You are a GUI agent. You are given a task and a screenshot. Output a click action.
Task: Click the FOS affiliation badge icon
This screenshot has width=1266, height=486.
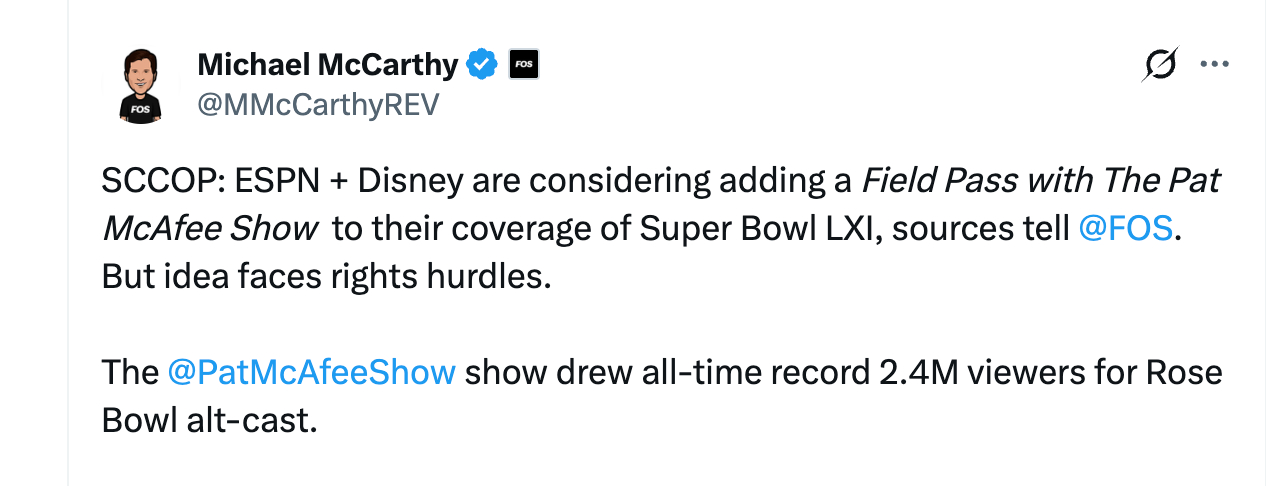point(524,65)
